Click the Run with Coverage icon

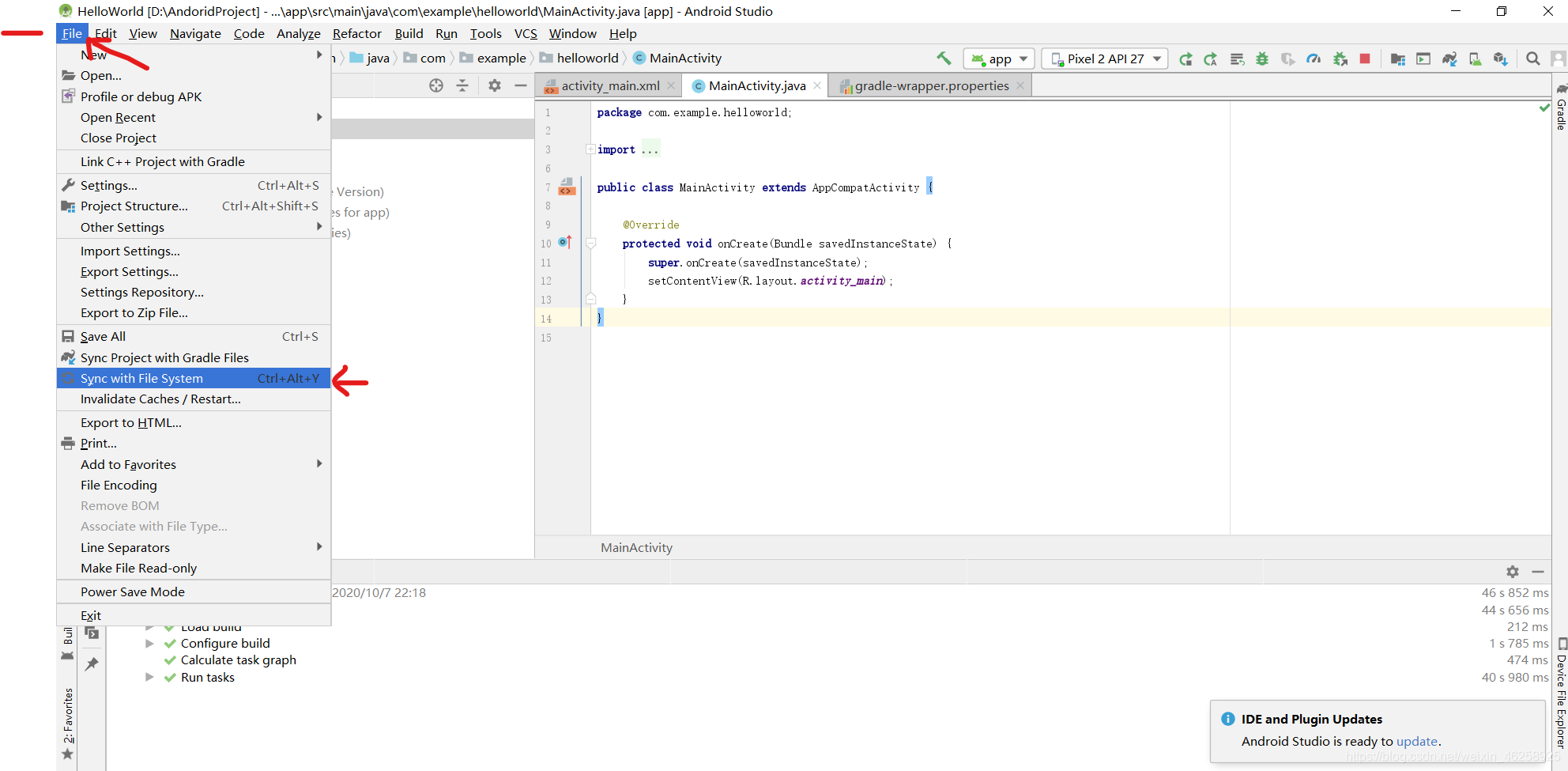(x=1288, y=59)
